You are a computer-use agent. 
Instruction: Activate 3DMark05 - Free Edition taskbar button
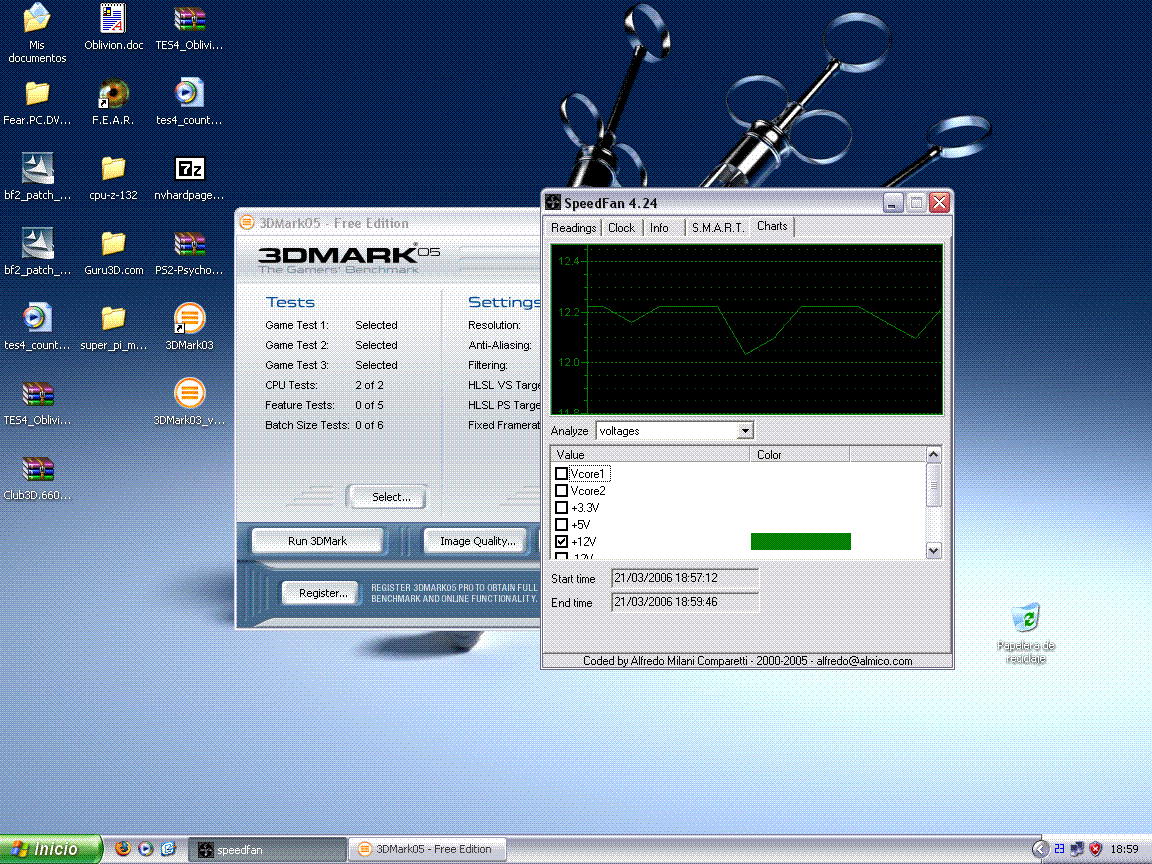pyautogui.click(x=428, y=849)
